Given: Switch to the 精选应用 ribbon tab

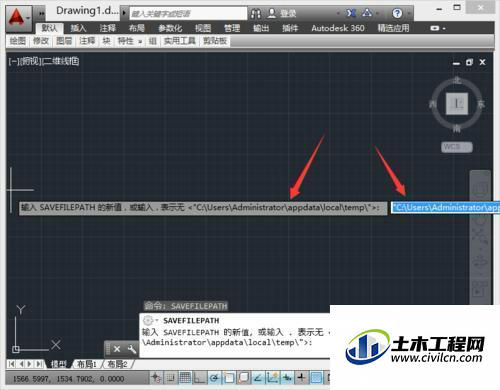Looking at the screenshot, I should coord(393,28).
